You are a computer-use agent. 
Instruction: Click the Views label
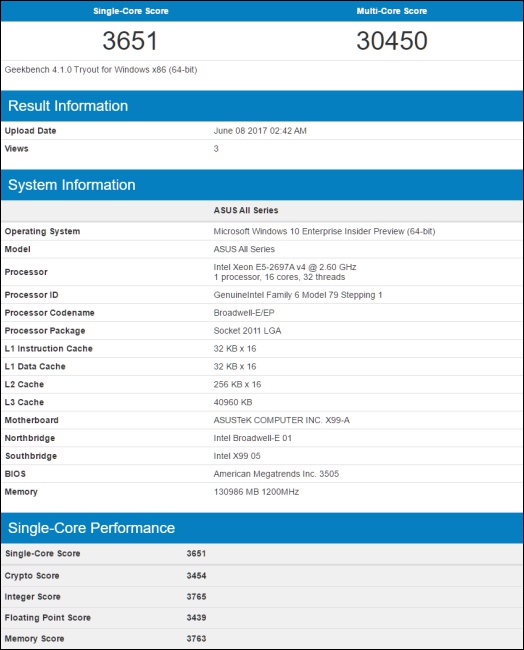coord(17,148)
